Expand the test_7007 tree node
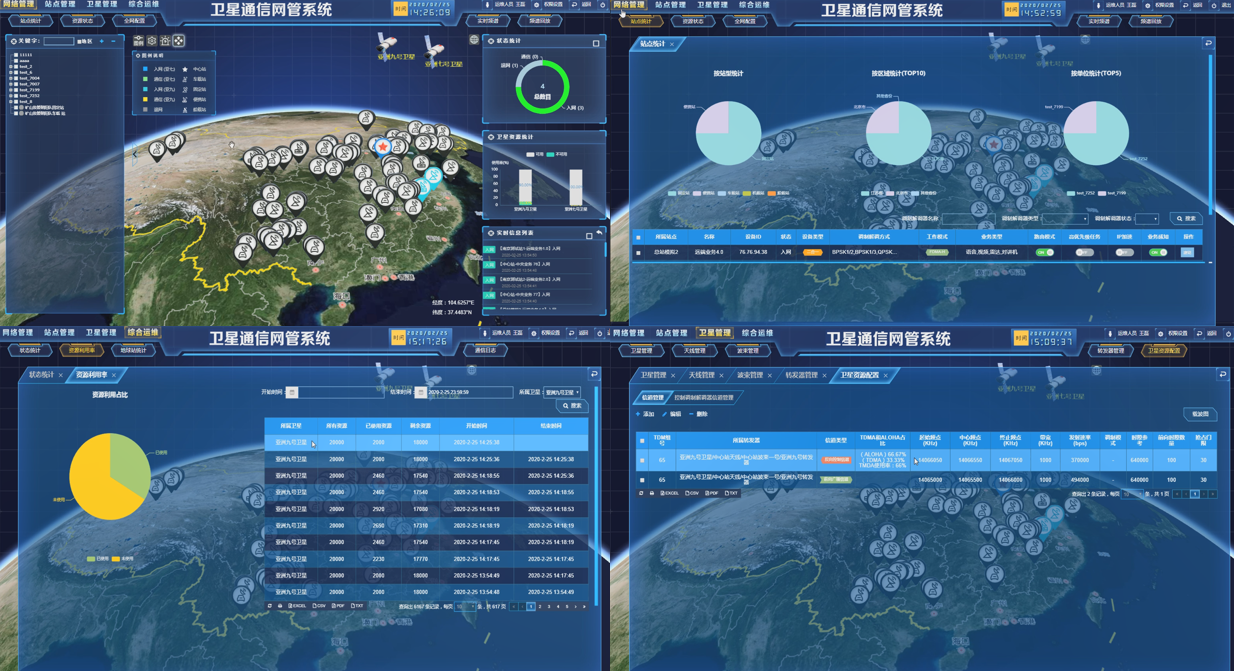The width and height of the screenshot is (1234, 671). [x=11, y=84]
